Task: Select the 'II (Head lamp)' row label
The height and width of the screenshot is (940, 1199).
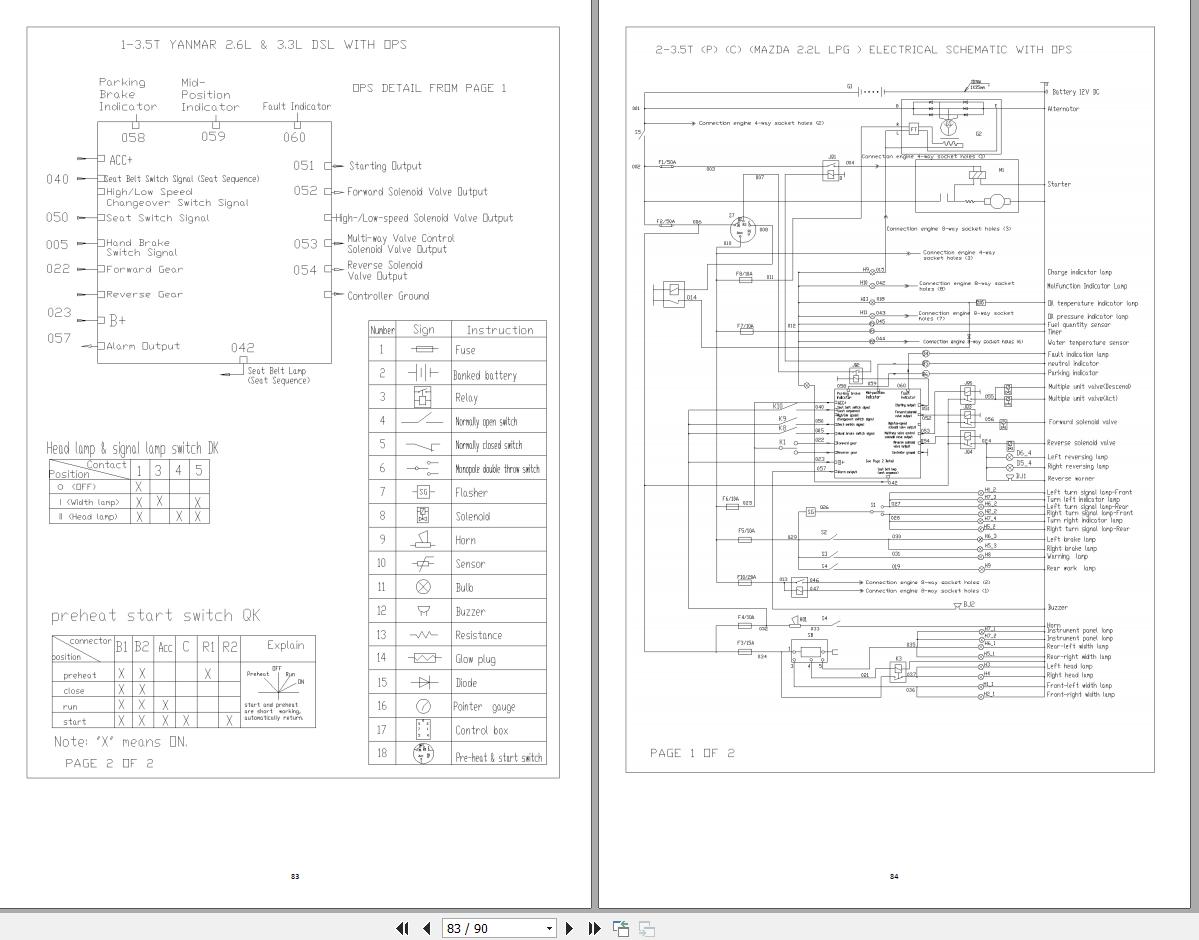Action: 89,517
